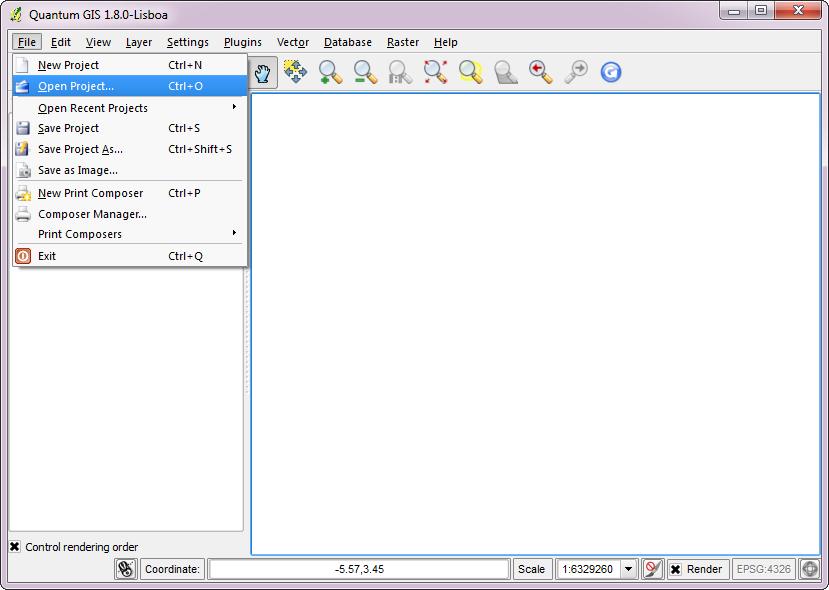This screenshot has height=590, width=829.
Task: Click the New Project blank page icon
Action: click(x=22, y=65)
